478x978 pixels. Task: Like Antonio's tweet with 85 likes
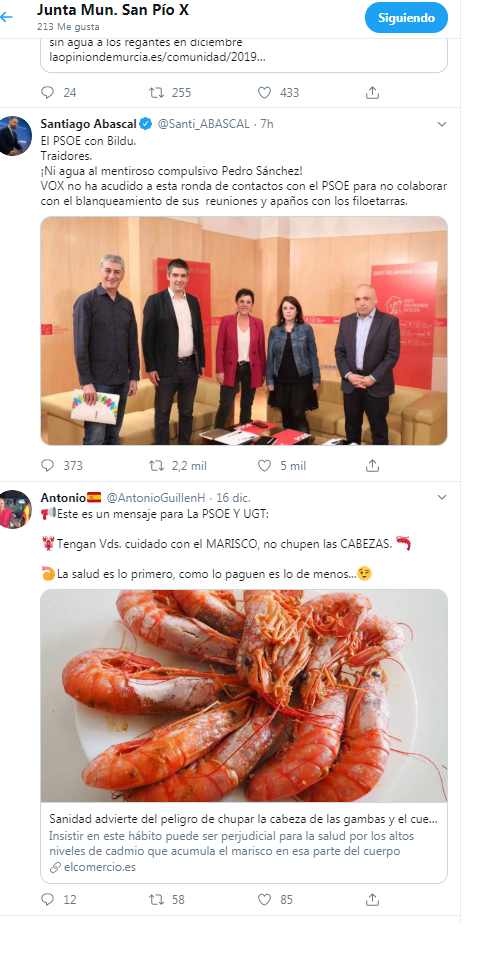click(265, 899)
